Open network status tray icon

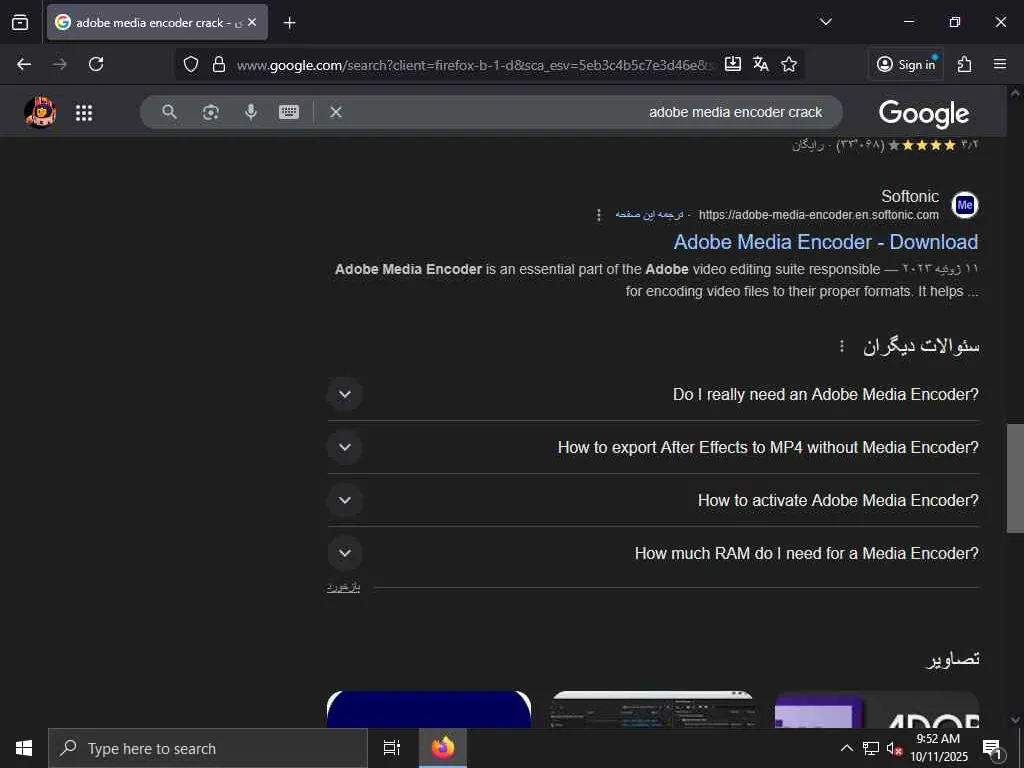coord(871,748)
